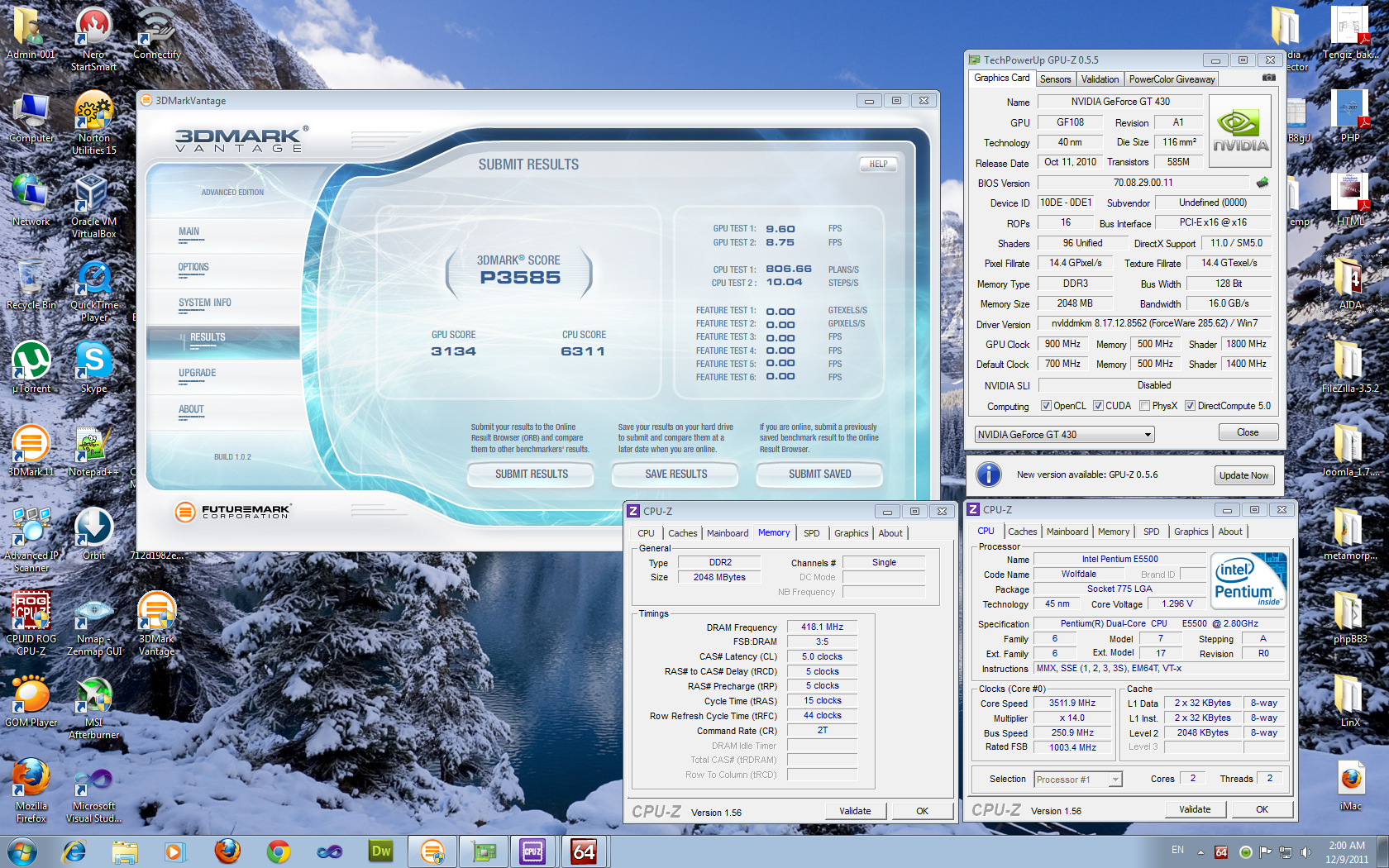Click the EN language indicator in taskbar

coord(1177,850)
